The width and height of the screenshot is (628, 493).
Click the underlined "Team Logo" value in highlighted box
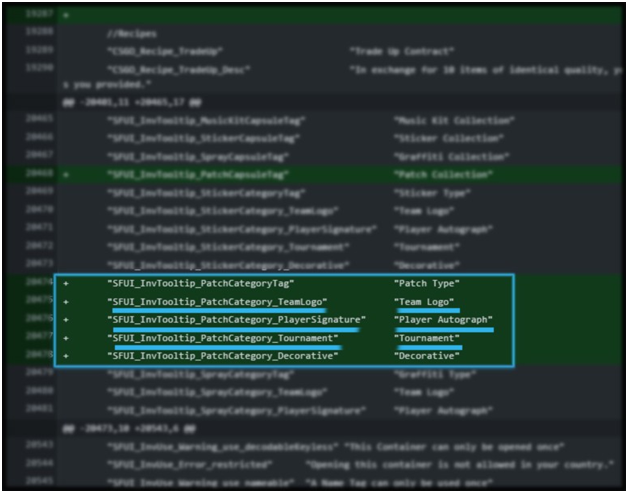tap(426, 301)
